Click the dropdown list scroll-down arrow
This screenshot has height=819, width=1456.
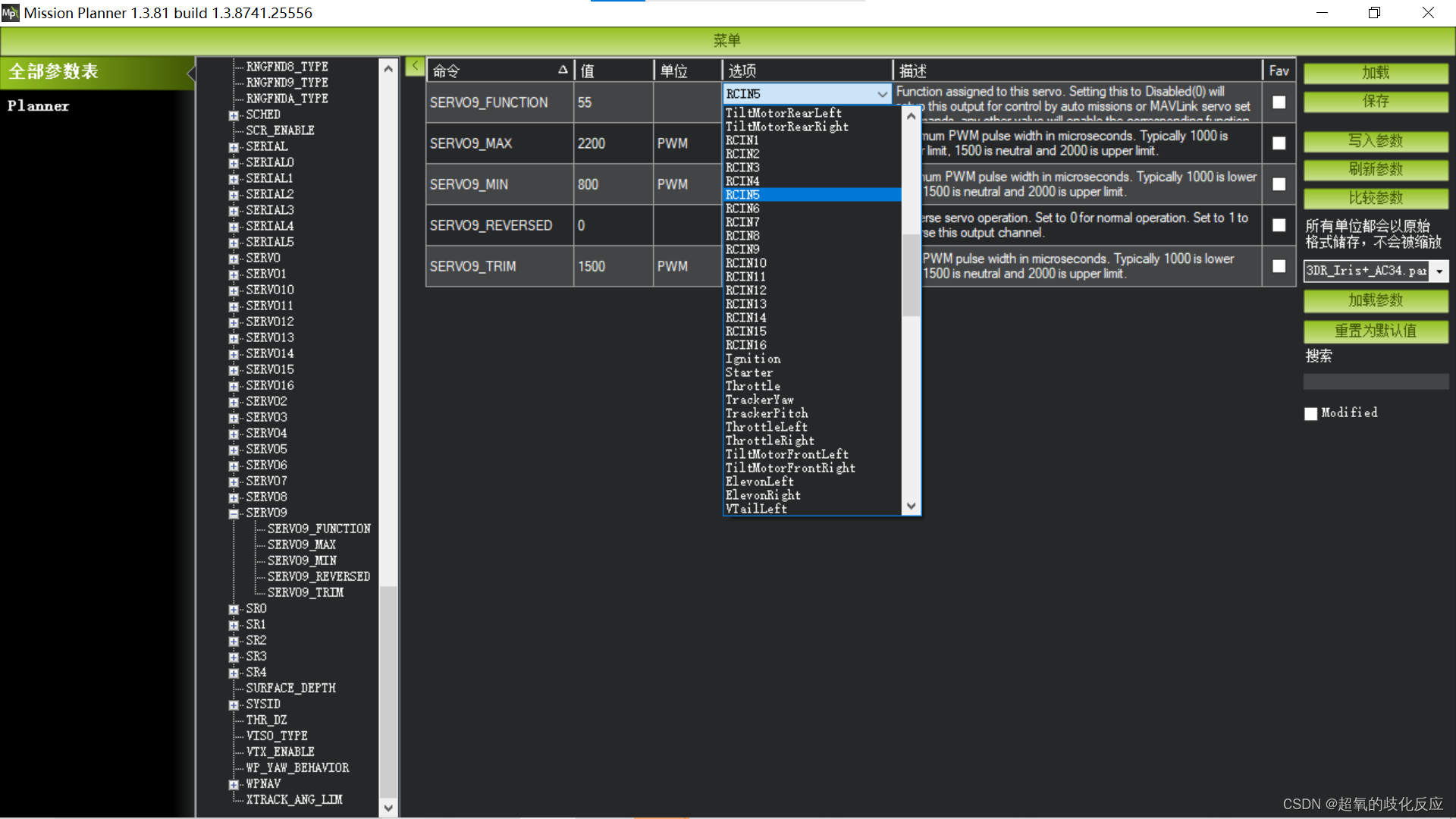[912, 506]
